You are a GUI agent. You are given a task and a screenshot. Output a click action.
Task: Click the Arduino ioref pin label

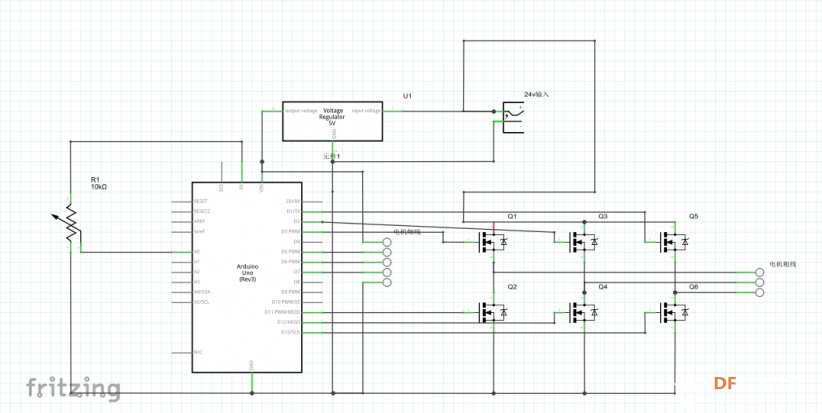pyautogui.click(x=199, y=231)
